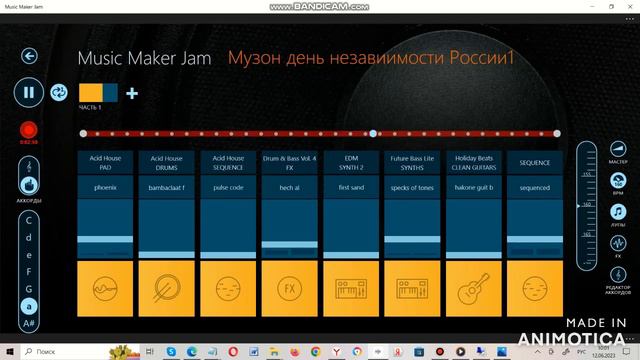Open the ЛУПЫ loops library
Viewport: 640px width, 360px height.
(618, 212)
